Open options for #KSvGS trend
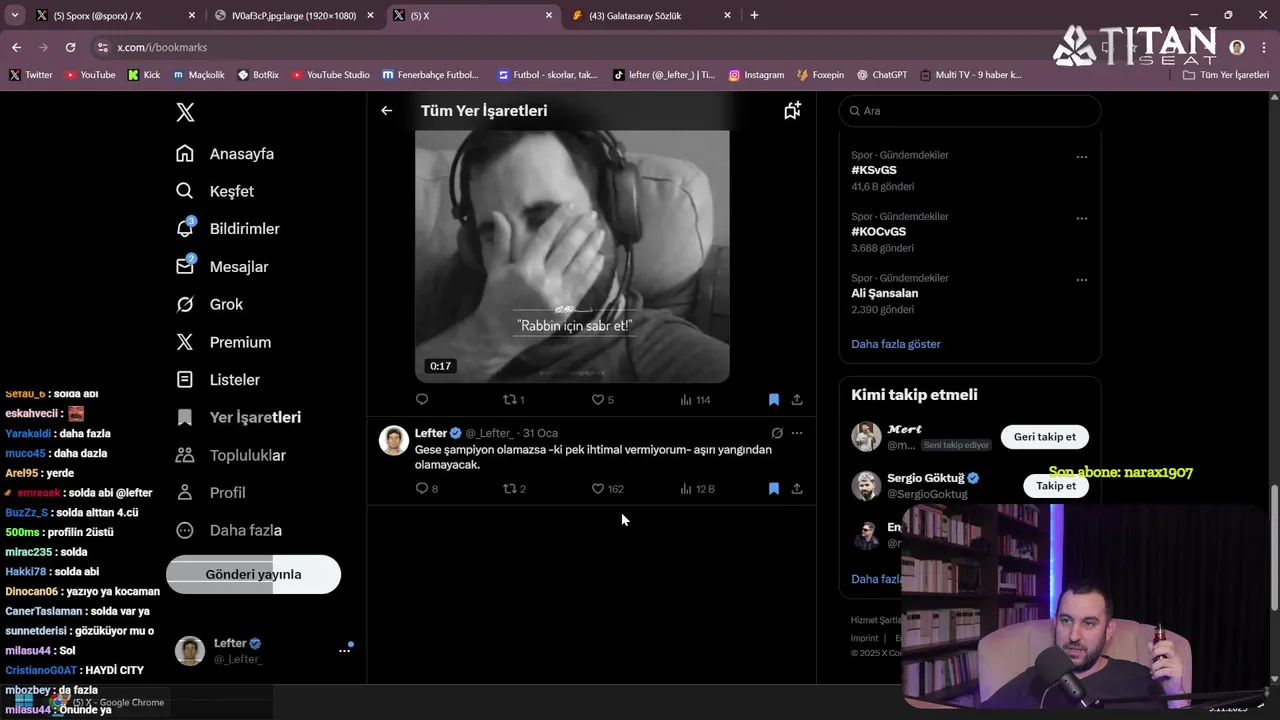This screenshot has width=1280, height=720. coord(1081,157)
